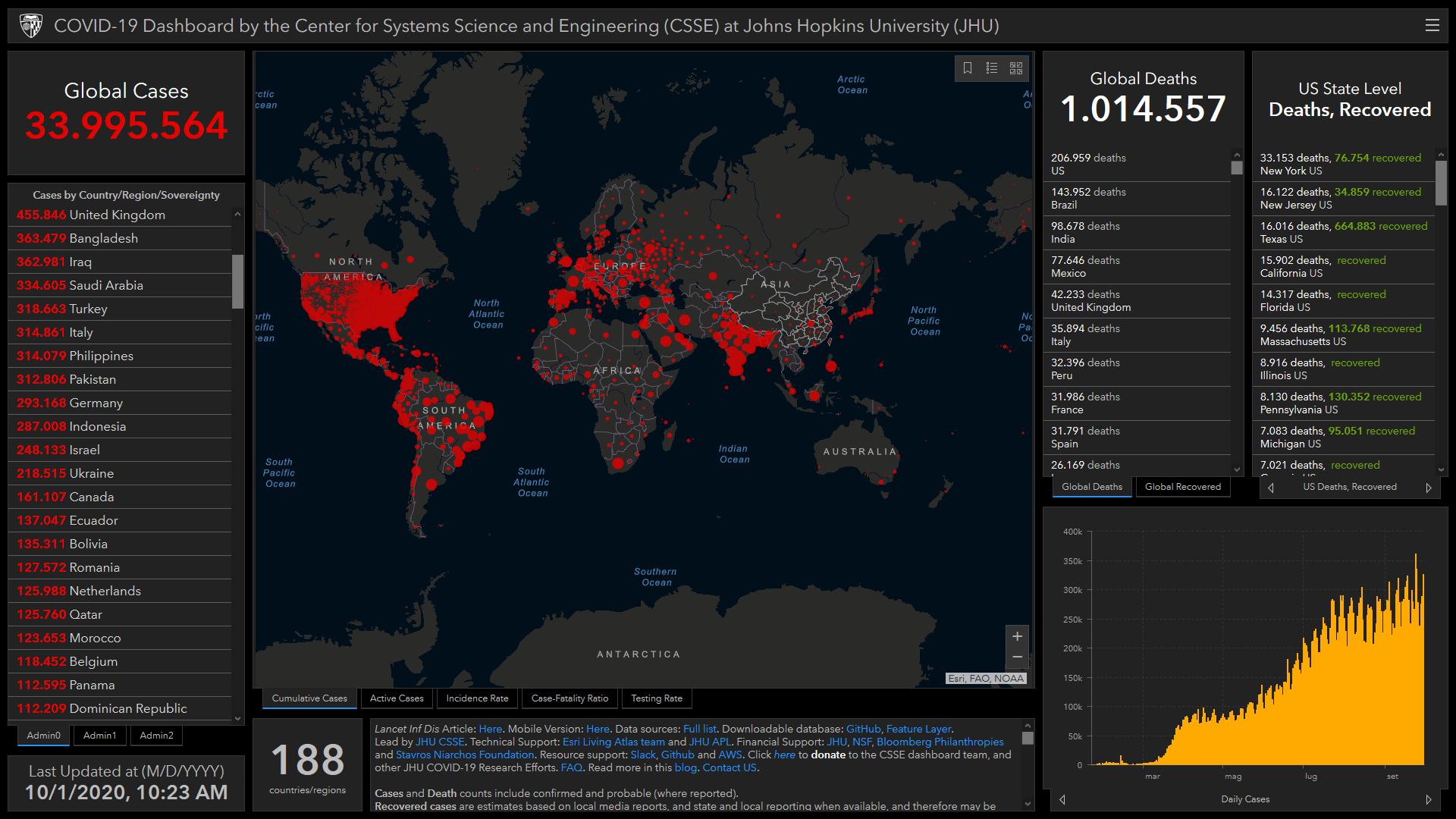Select Peru row in deaths list
The width and height of the screenshot is (1456, 819).
pos(1137,369)
